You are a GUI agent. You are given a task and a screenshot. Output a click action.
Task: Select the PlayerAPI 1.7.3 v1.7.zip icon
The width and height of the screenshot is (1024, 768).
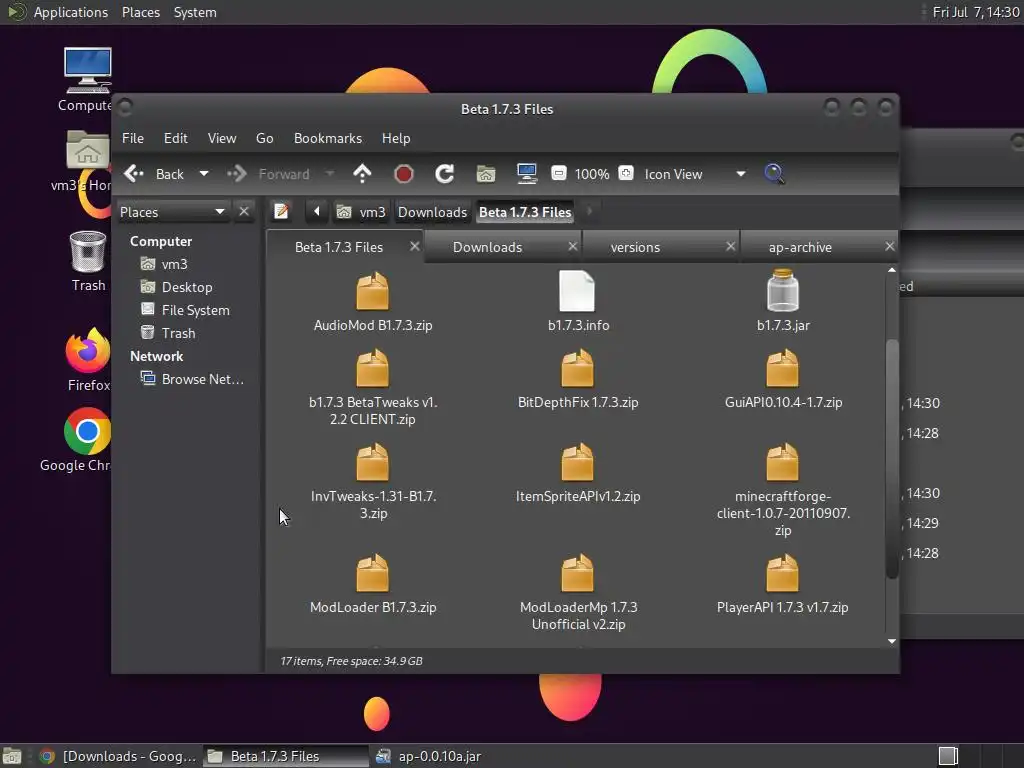point(782,573)
